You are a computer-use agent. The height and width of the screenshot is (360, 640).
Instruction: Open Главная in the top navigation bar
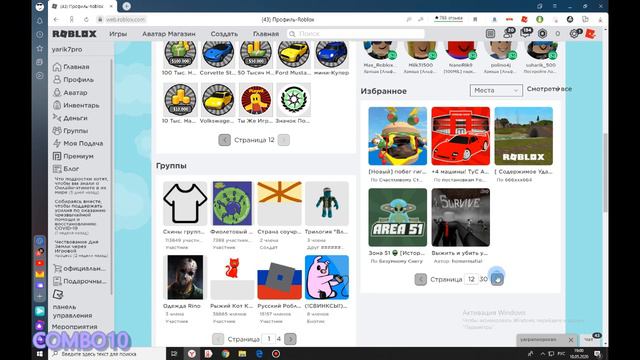pos(266,34)
